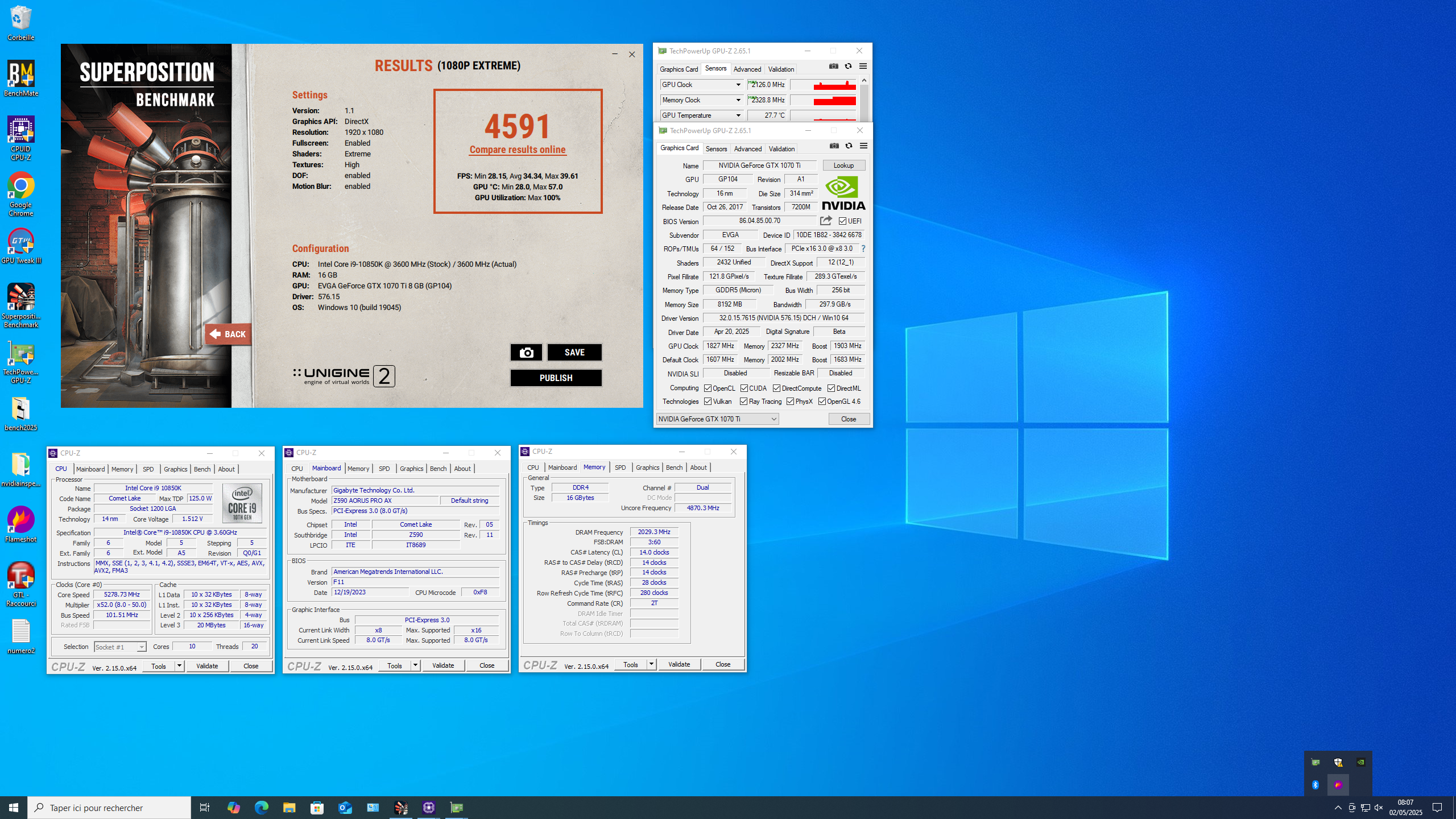Open Tools dropdown arrow in CPU-Z CPU window
Screen dimensions: 1456x819
[x=179, y=666]
